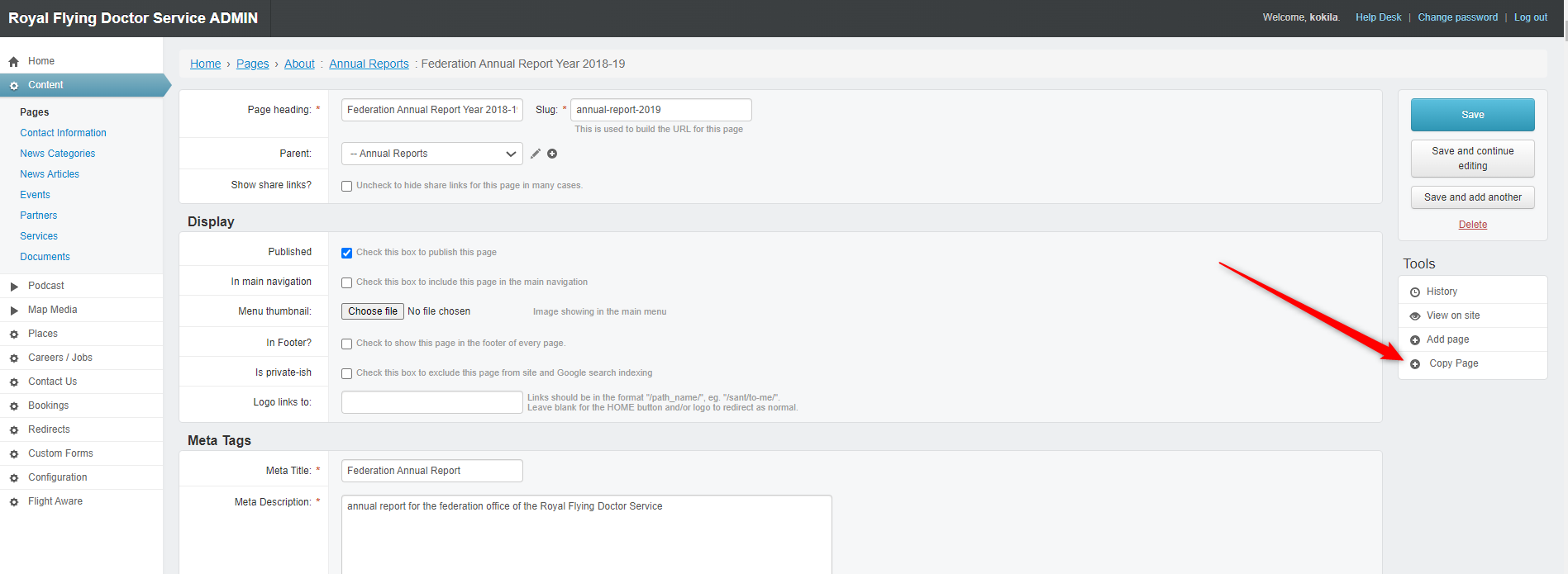This screenshot has width=1568, height=574.
Task: Go to Pages breadcrumb link
Action: 252,64
